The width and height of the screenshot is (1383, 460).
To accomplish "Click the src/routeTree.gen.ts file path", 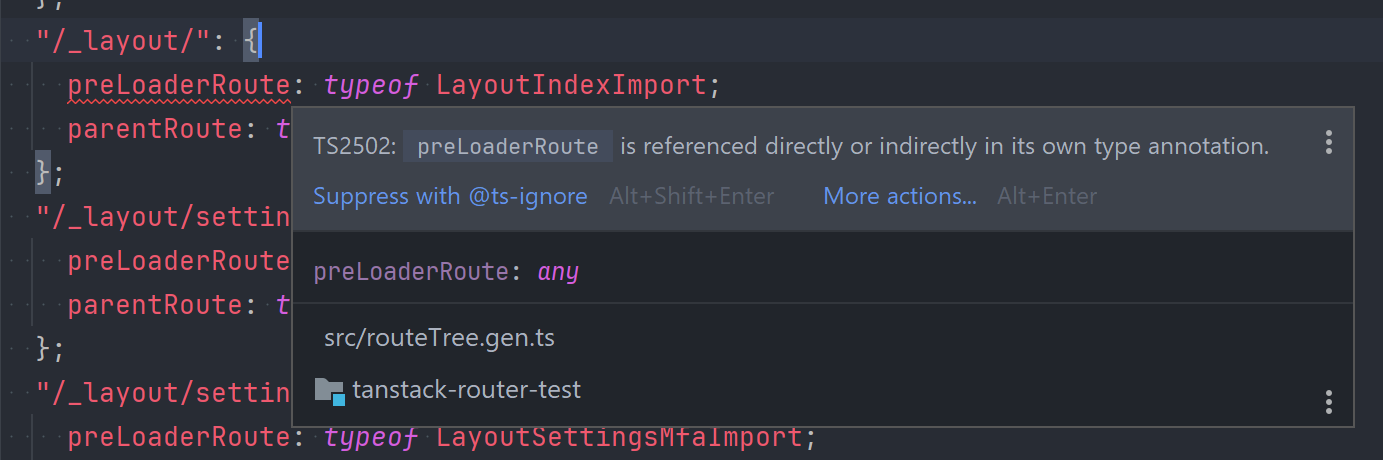I will 439,338.
